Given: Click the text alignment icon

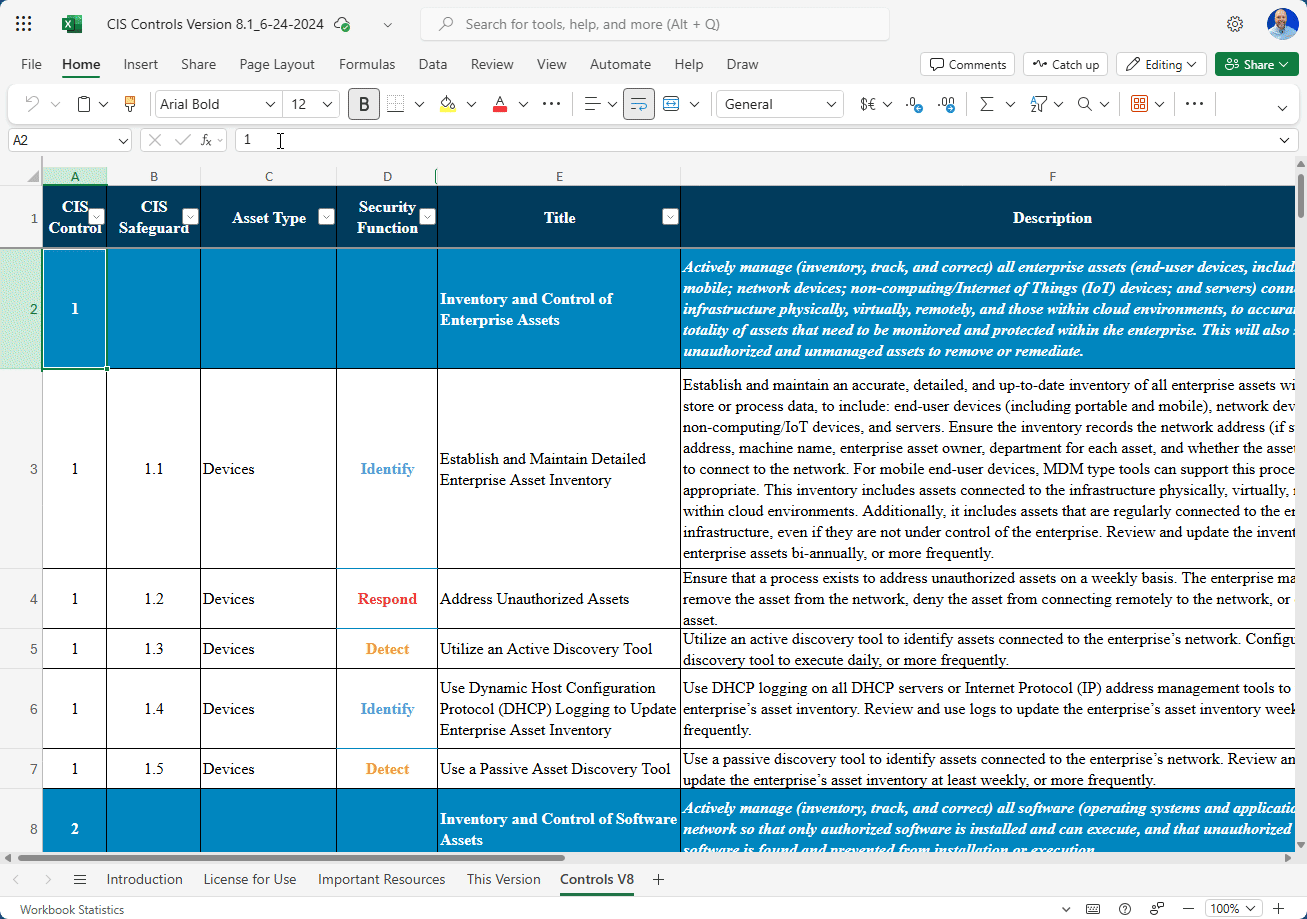Looking at the screenshot, I should click(592, 104).
